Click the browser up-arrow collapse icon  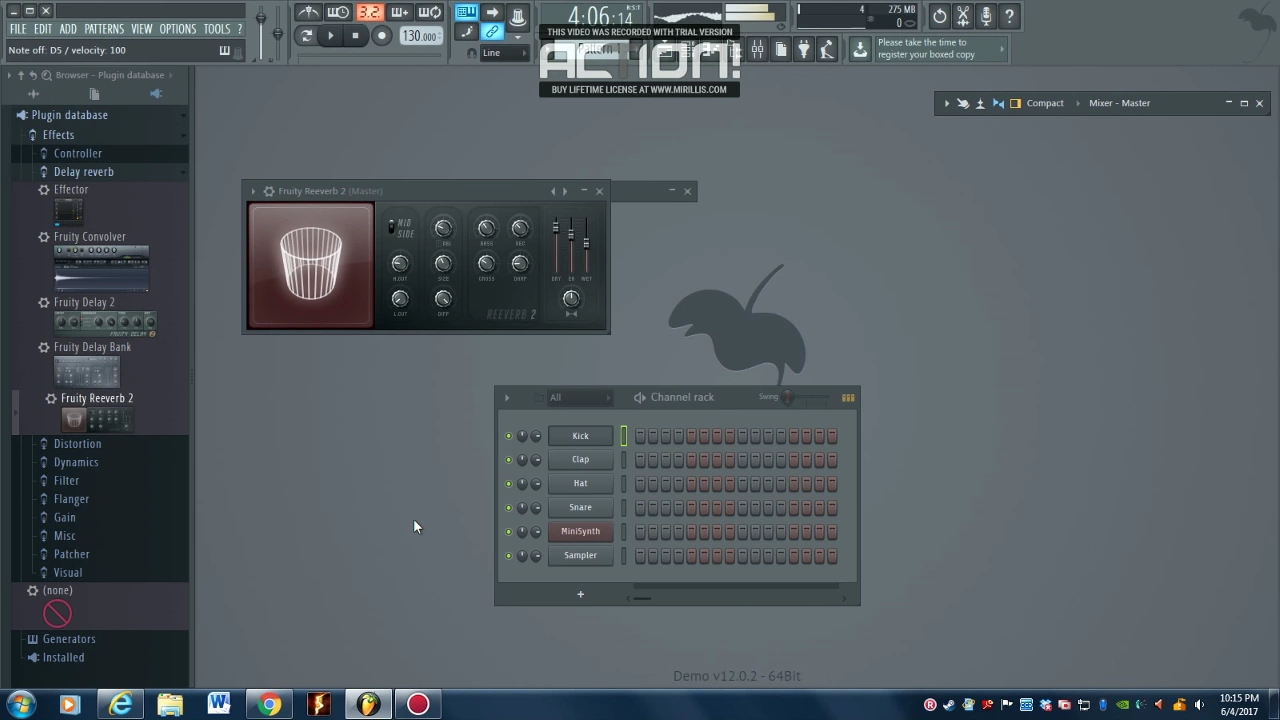[x=21, y=75]
